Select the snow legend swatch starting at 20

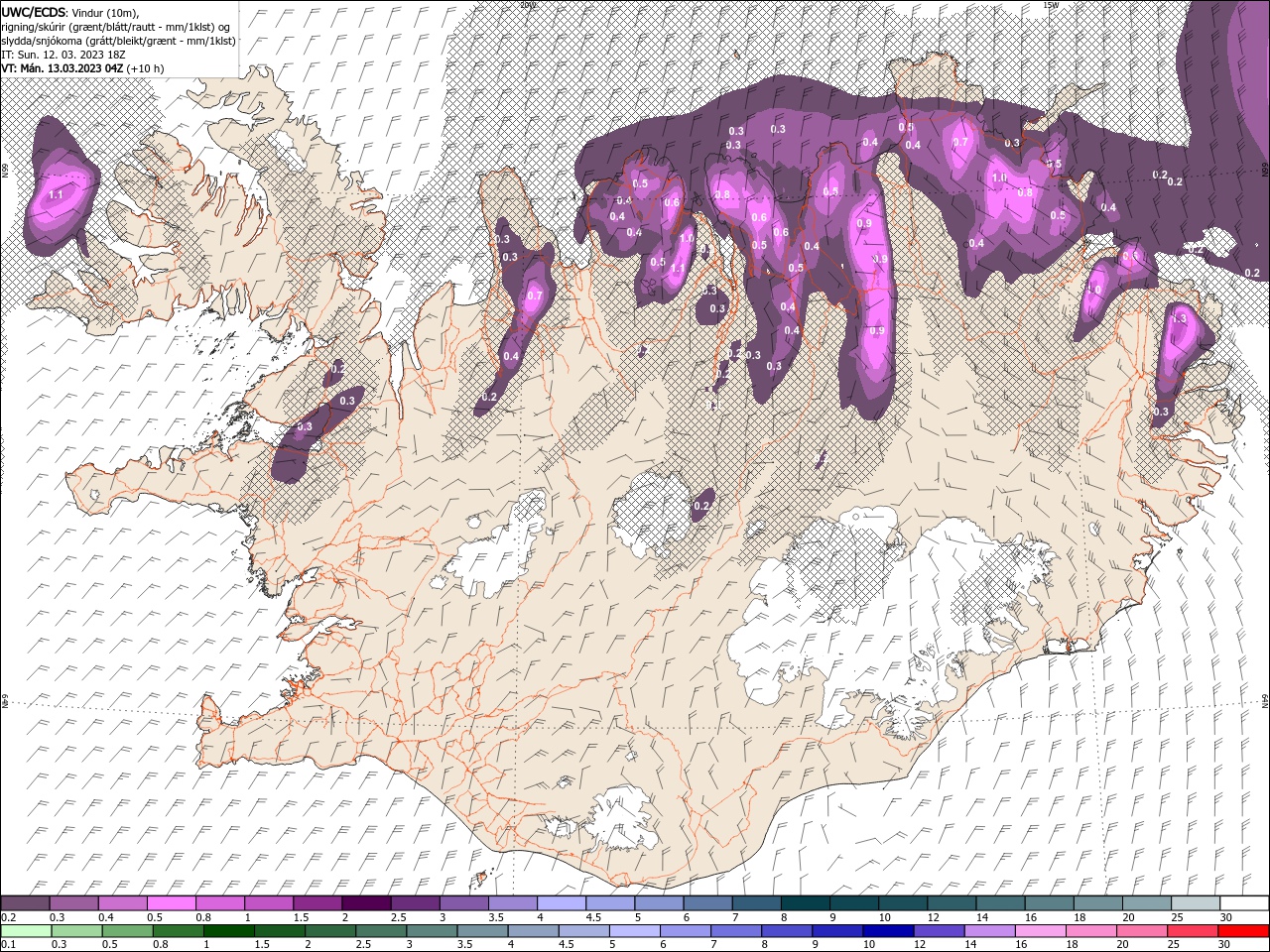tap(1147, 903)
